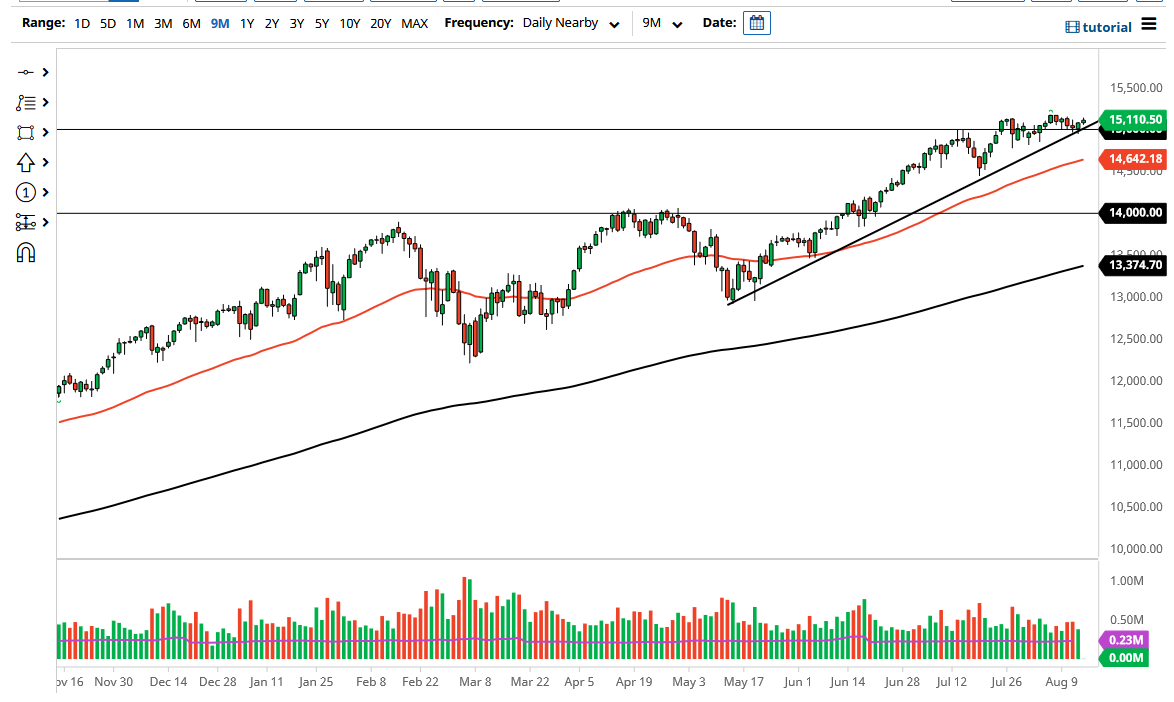Expand the trend line tool submenu chevron
The image size is (1174, 702).
point(44,72)
